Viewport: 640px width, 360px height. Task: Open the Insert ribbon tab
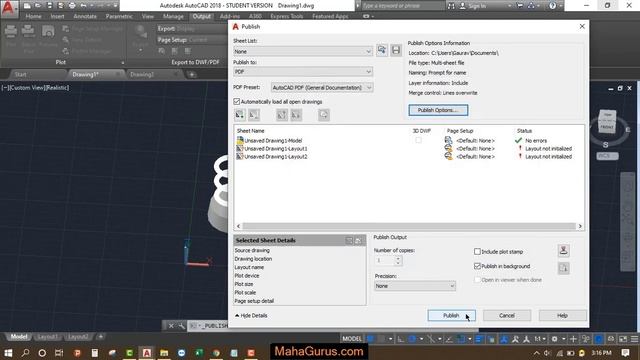coord(57,16)
